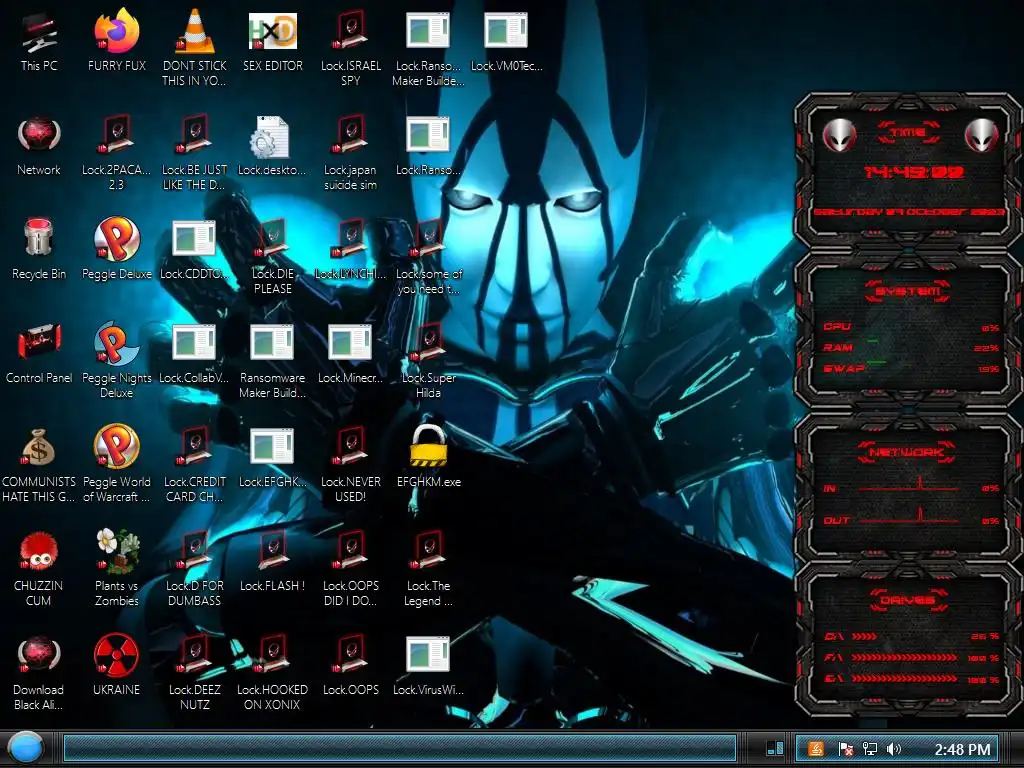Select the Control Panel icon
The width and height of the screenshot is (1024, 768).
[x=39, y=341]
